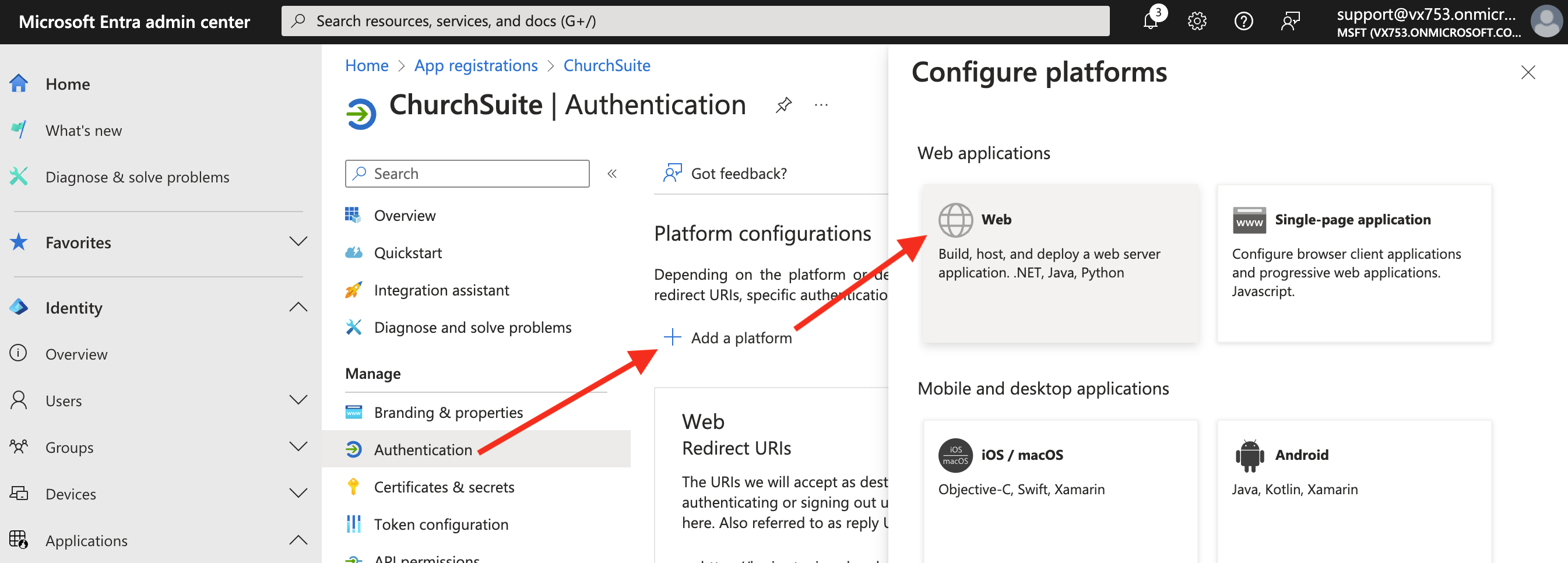This screenshot has width=1568, height=563.
Task: Collapse the Applications chevron
Action: click(x=298, y=540)
